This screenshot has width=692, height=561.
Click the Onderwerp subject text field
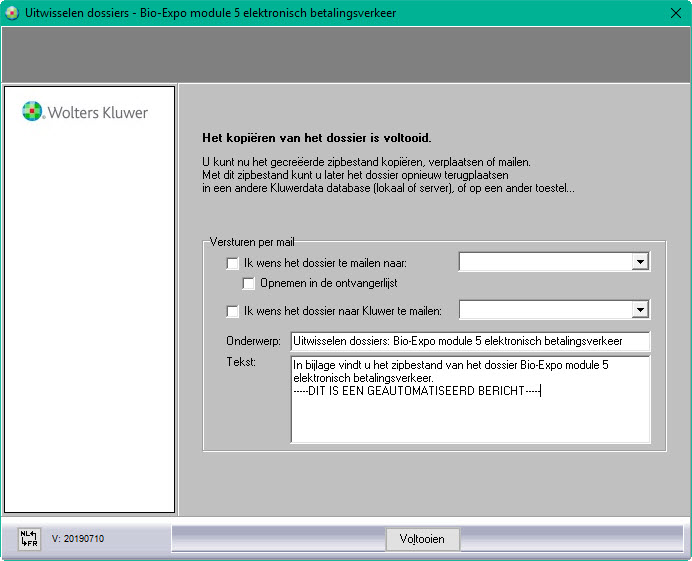pos(469,342)
